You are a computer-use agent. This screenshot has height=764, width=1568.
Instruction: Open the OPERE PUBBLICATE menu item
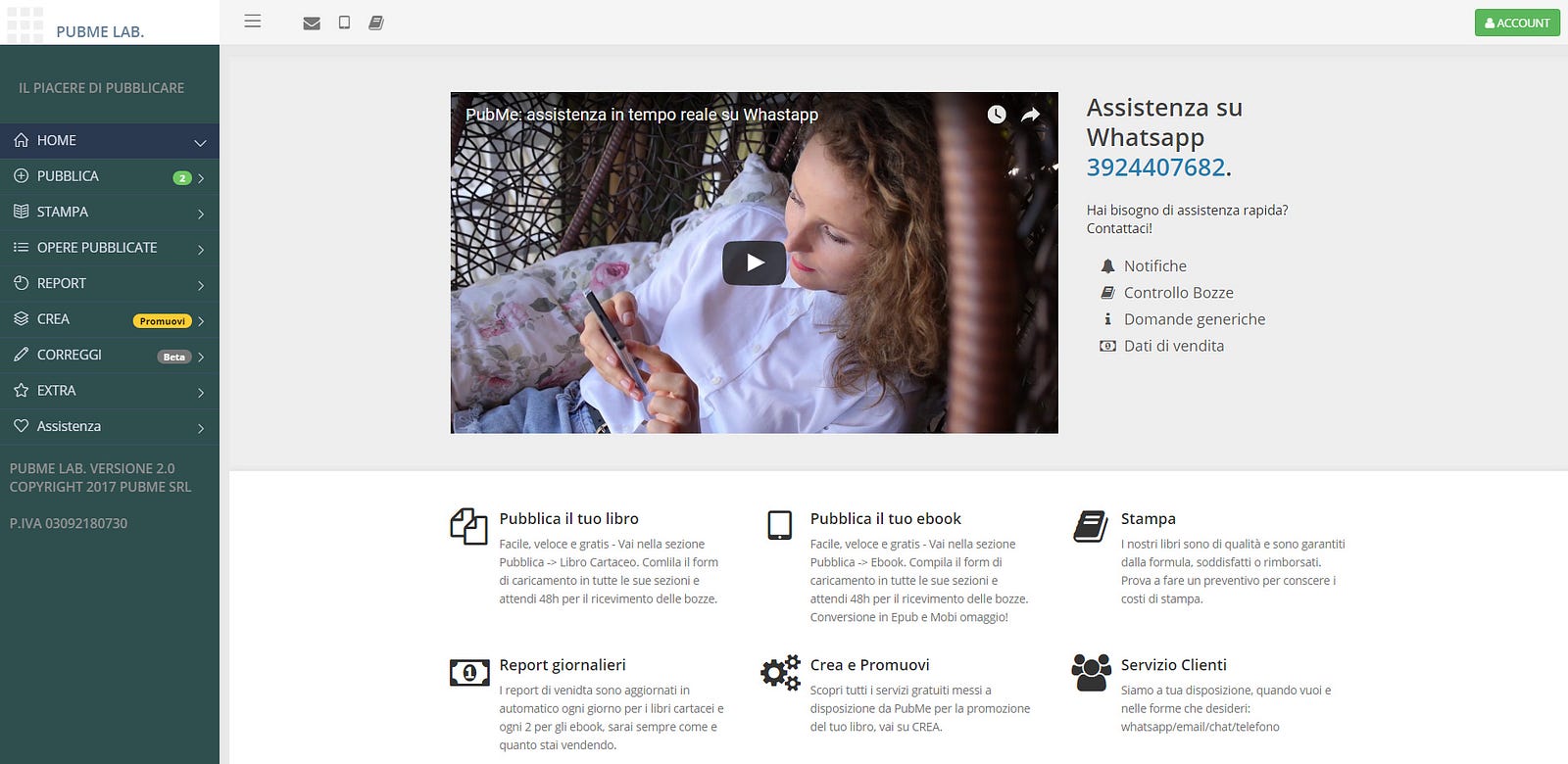110,248
